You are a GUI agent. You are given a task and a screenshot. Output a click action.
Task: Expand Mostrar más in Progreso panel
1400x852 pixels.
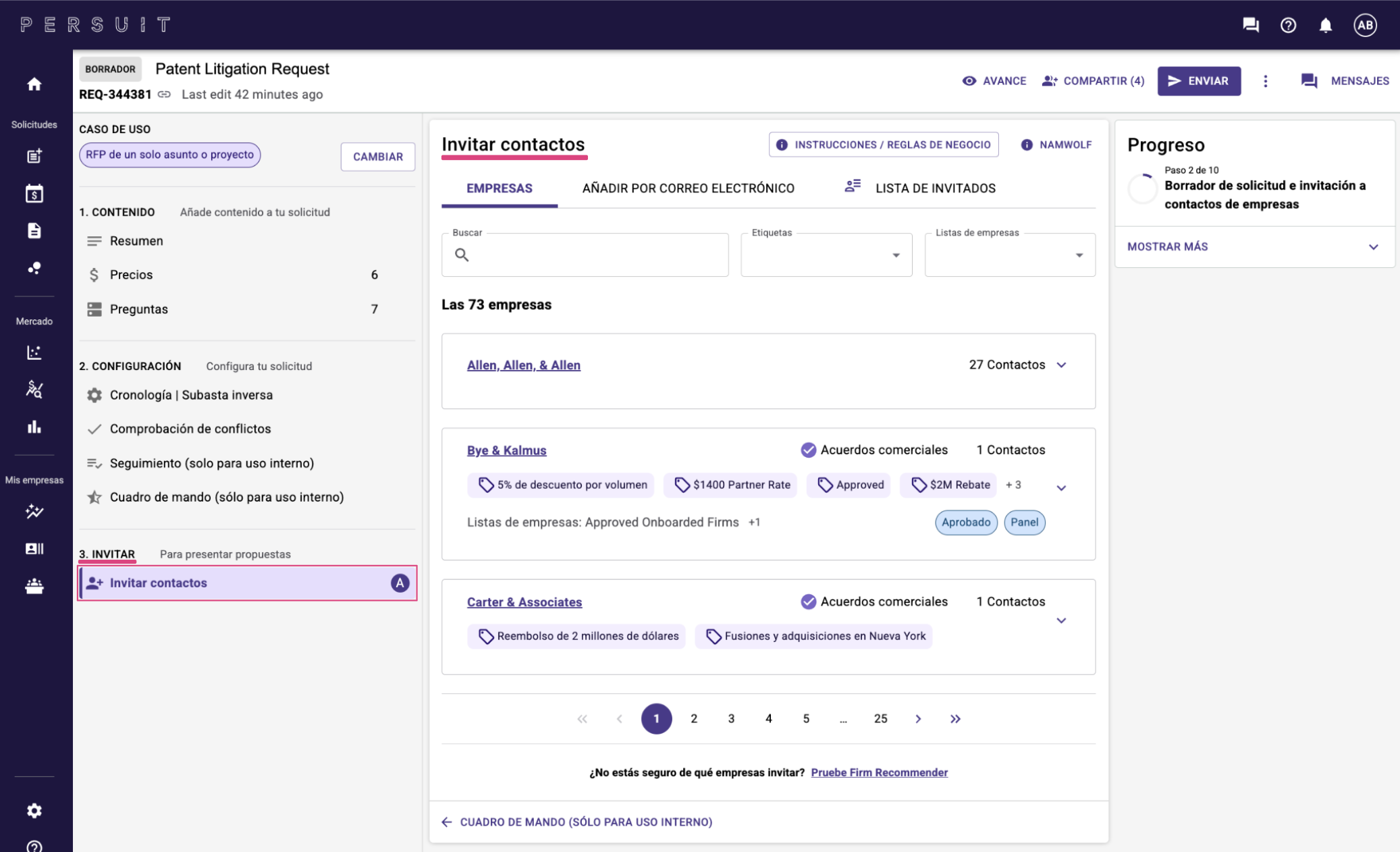1254,247
